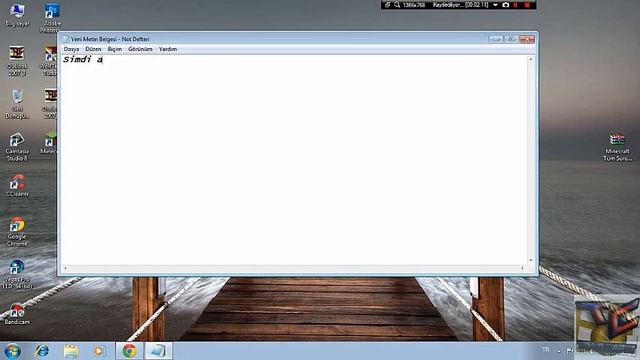
Task: Select the Geri Dönüşüm recycle bin icon
Action: pos(17,104)
